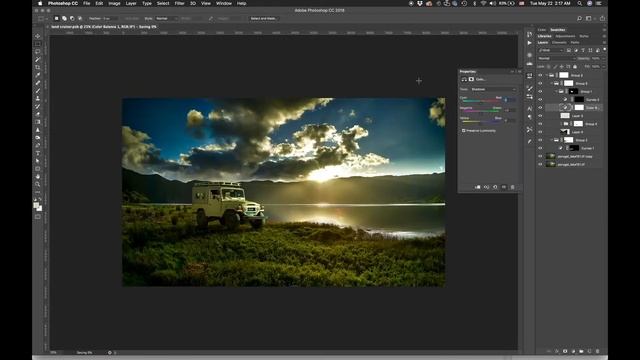Select the Zoom tool
Screen dimensions: 640x360
coord(38,184)
